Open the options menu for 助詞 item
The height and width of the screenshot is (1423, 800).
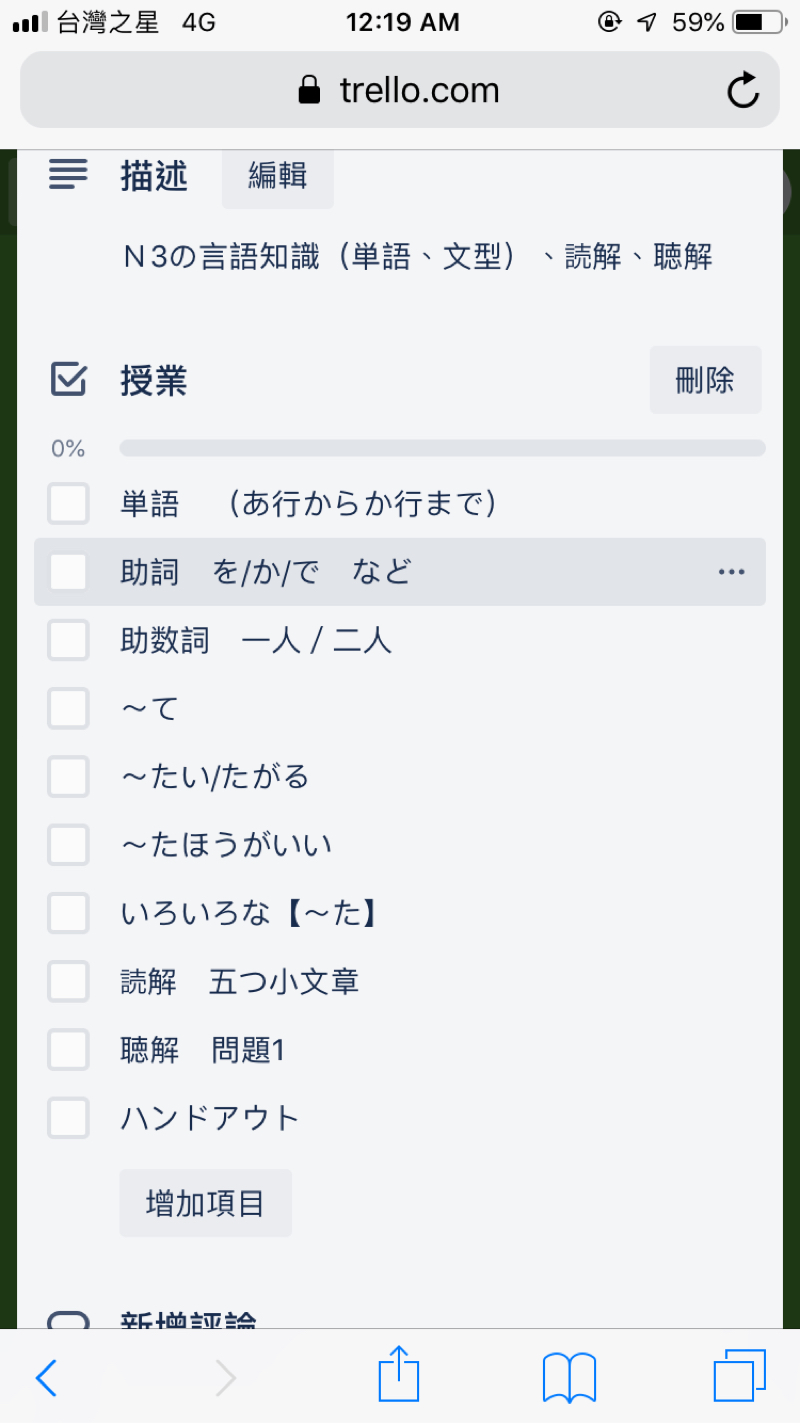pos(731,571)
